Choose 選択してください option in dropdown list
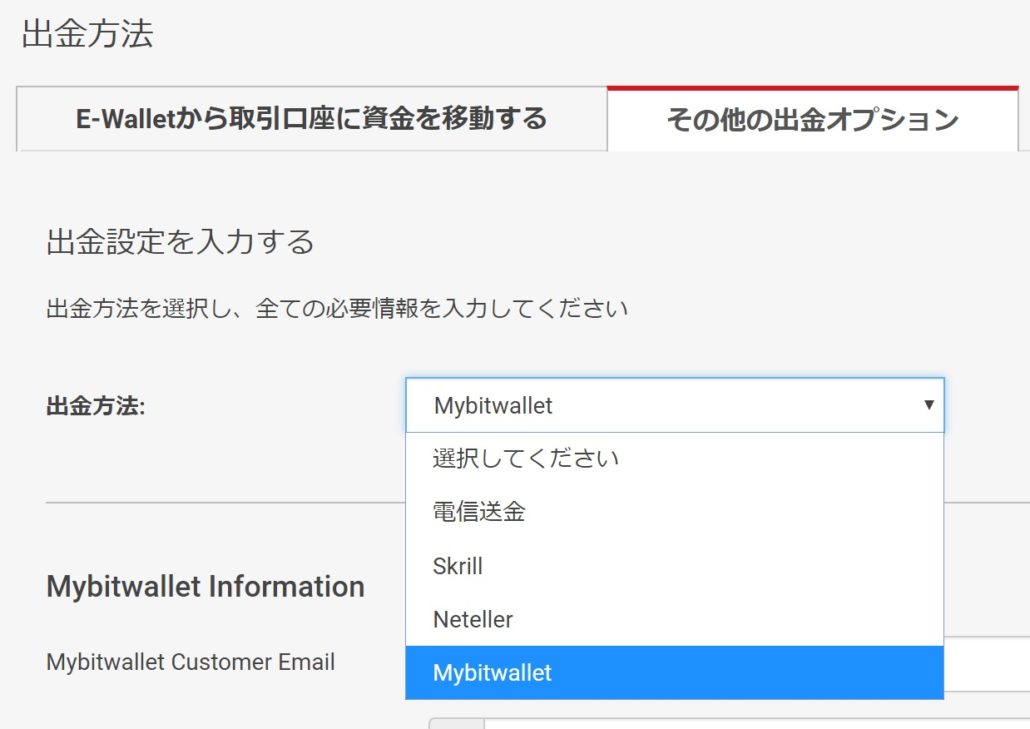This screenshot has width=1030, height=729. [x=675, y=458]
